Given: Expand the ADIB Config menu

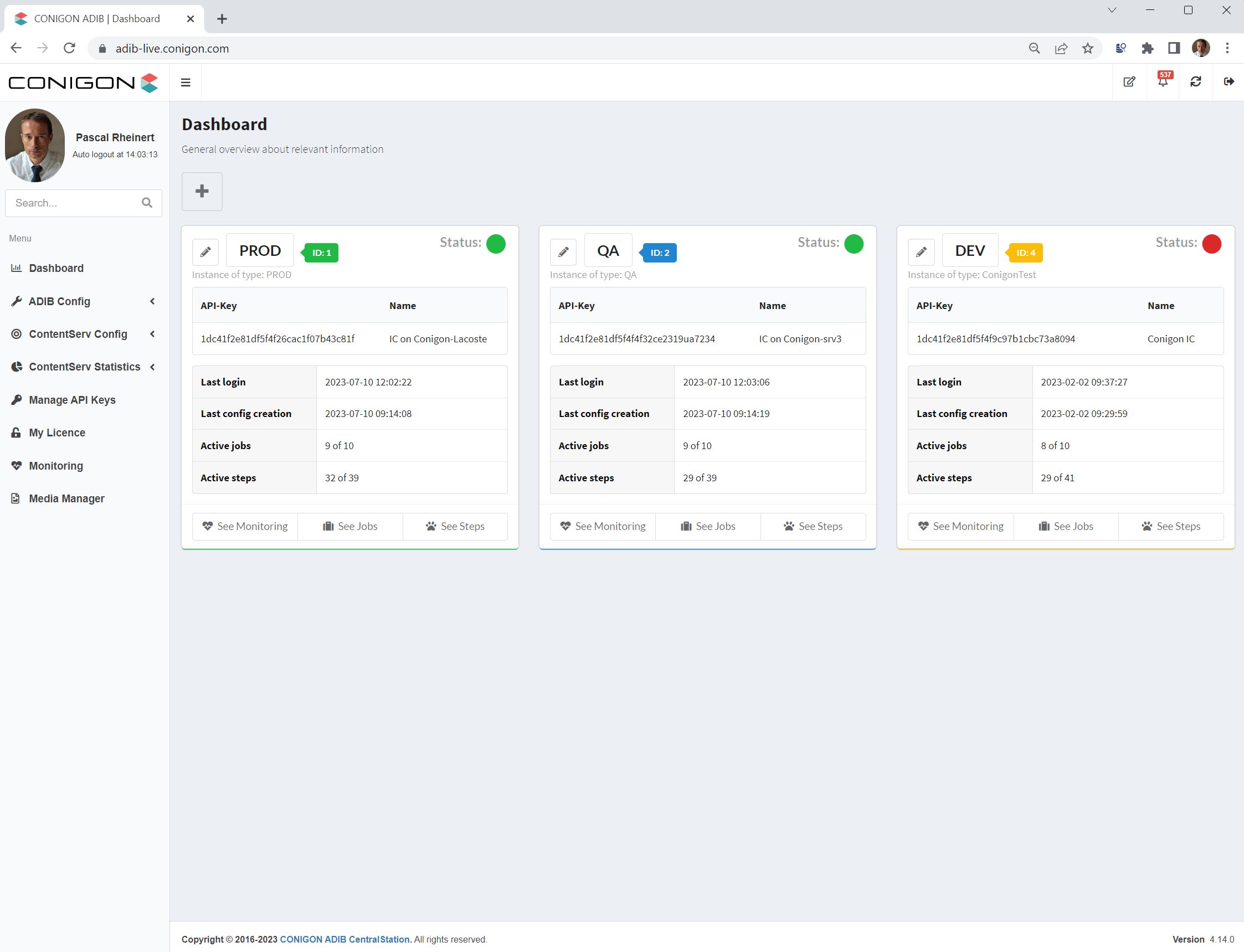Looking at the screenshot, I should pos(83,301).
